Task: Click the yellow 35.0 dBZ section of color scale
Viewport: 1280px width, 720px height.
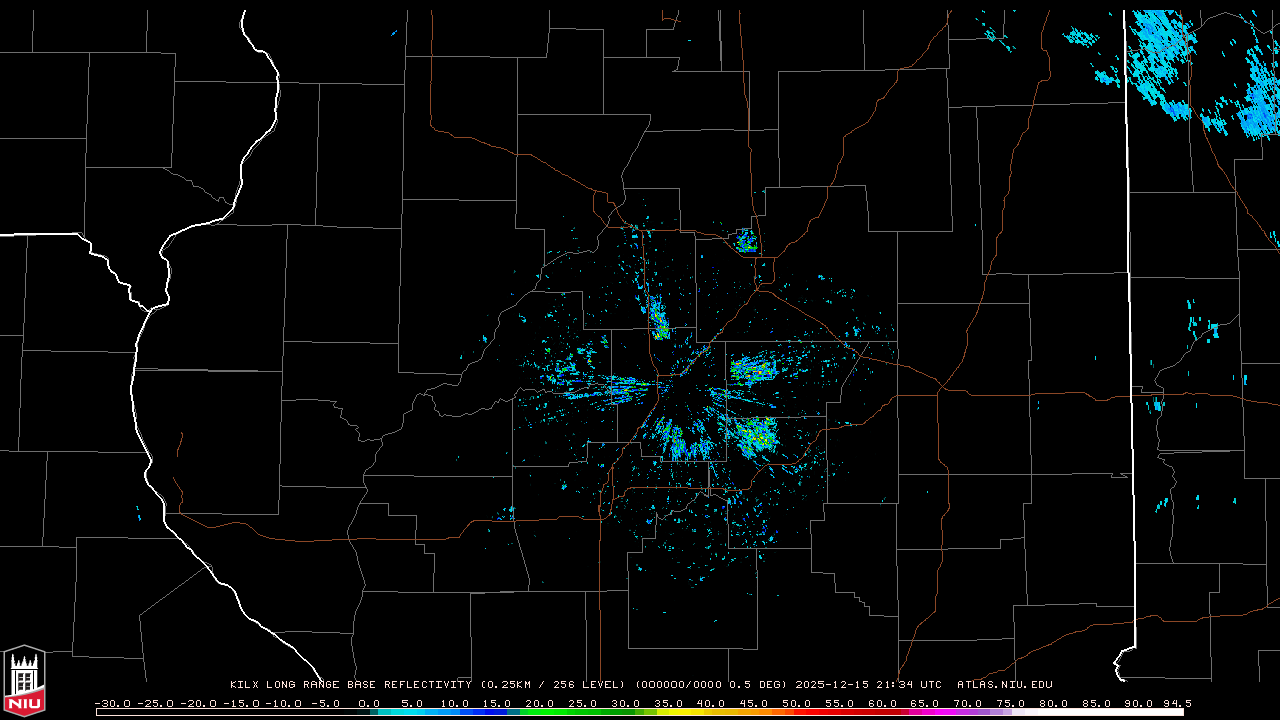Action: pyautogui.click(x=669, y=712)
